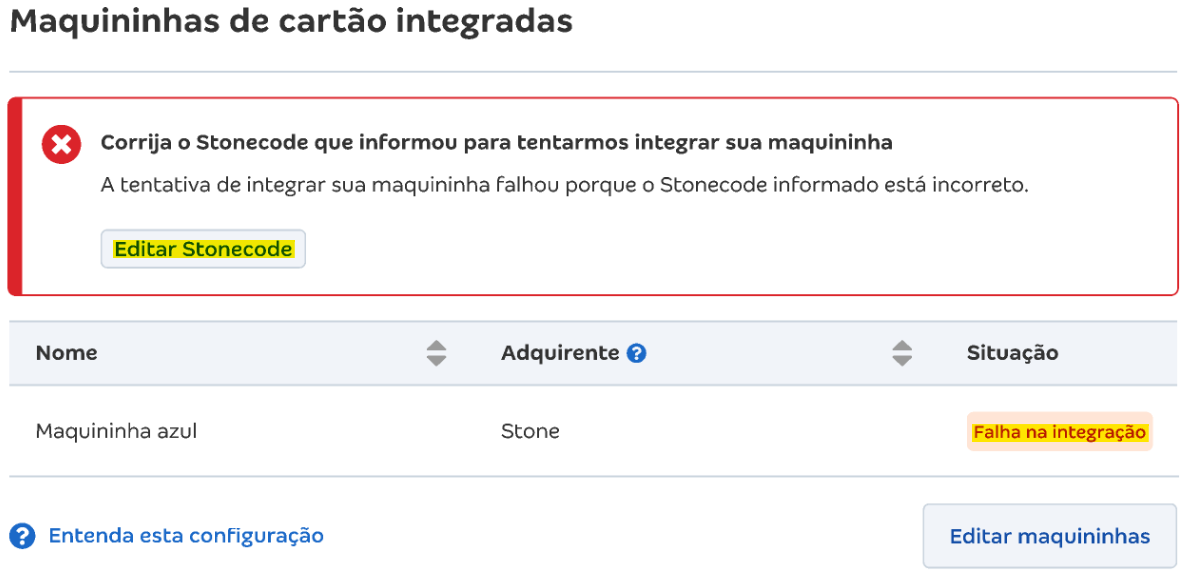The image size is (1186, 576).
Task: Click the Falha na integração status badge
Action: [x=1059, y=431]
